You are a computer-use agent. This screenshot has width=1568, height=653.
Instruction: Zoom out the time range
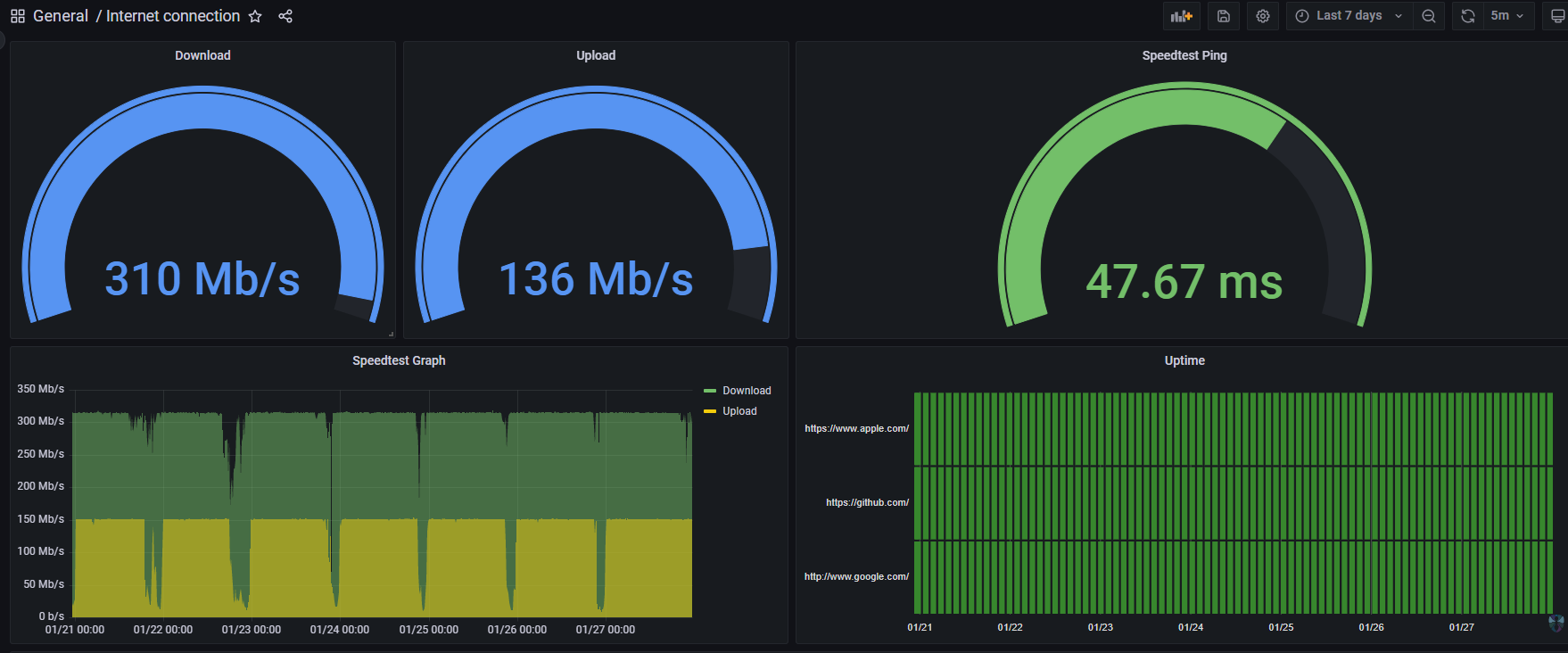coord(1429,16)
